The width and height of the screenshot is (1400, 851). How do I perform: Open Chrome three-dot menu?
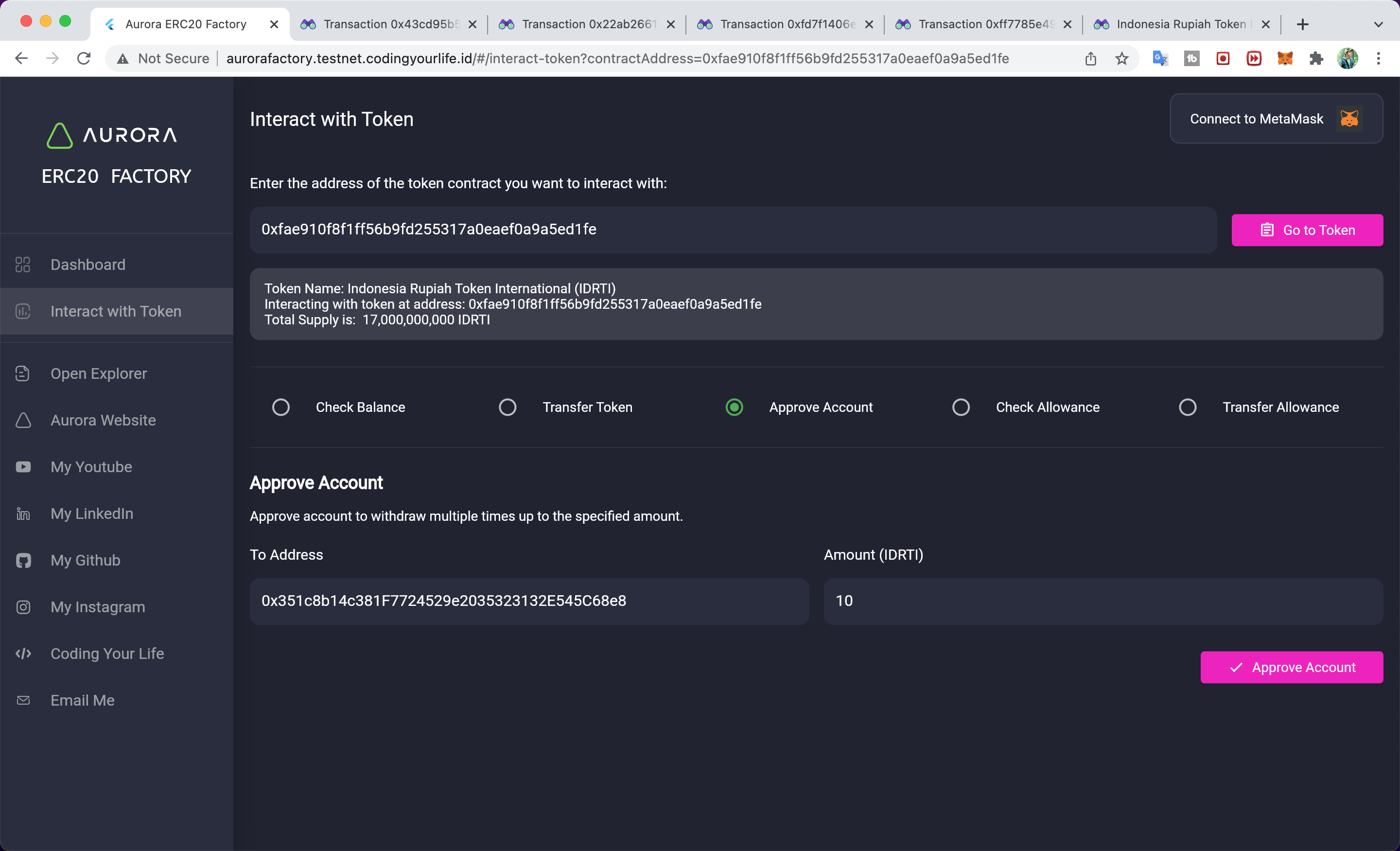click(1379, 58)
